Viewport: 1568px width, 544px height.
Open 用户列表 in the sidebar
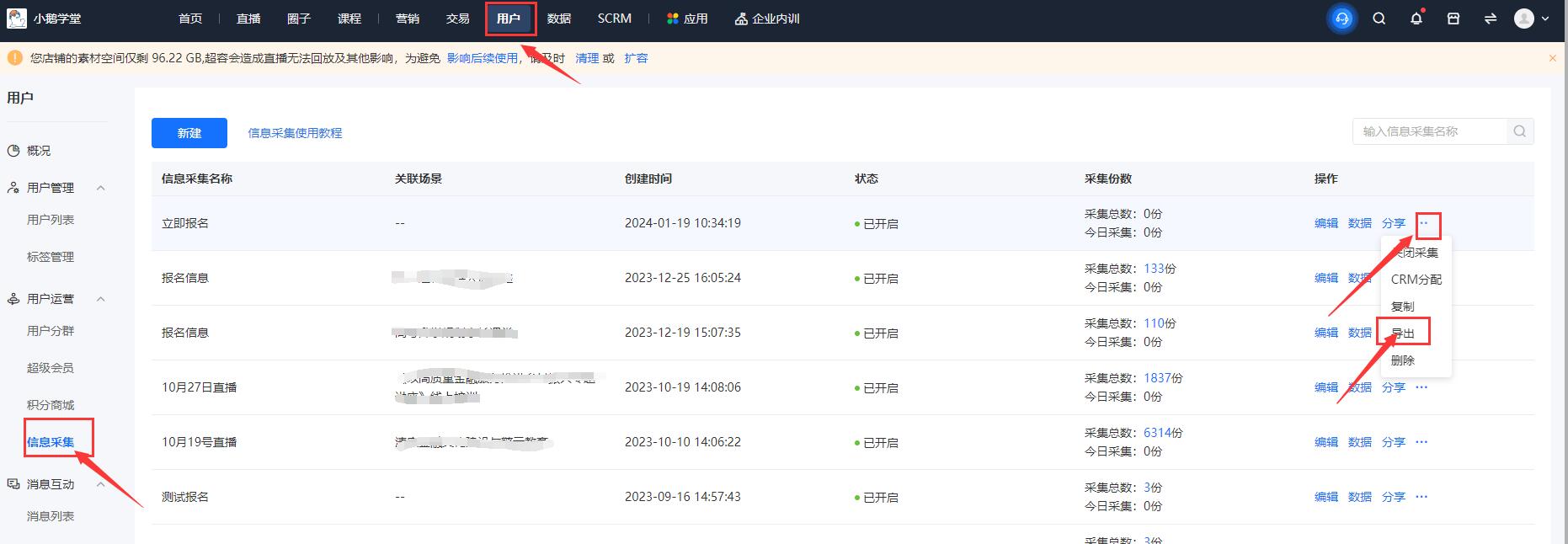coord(51,220)
